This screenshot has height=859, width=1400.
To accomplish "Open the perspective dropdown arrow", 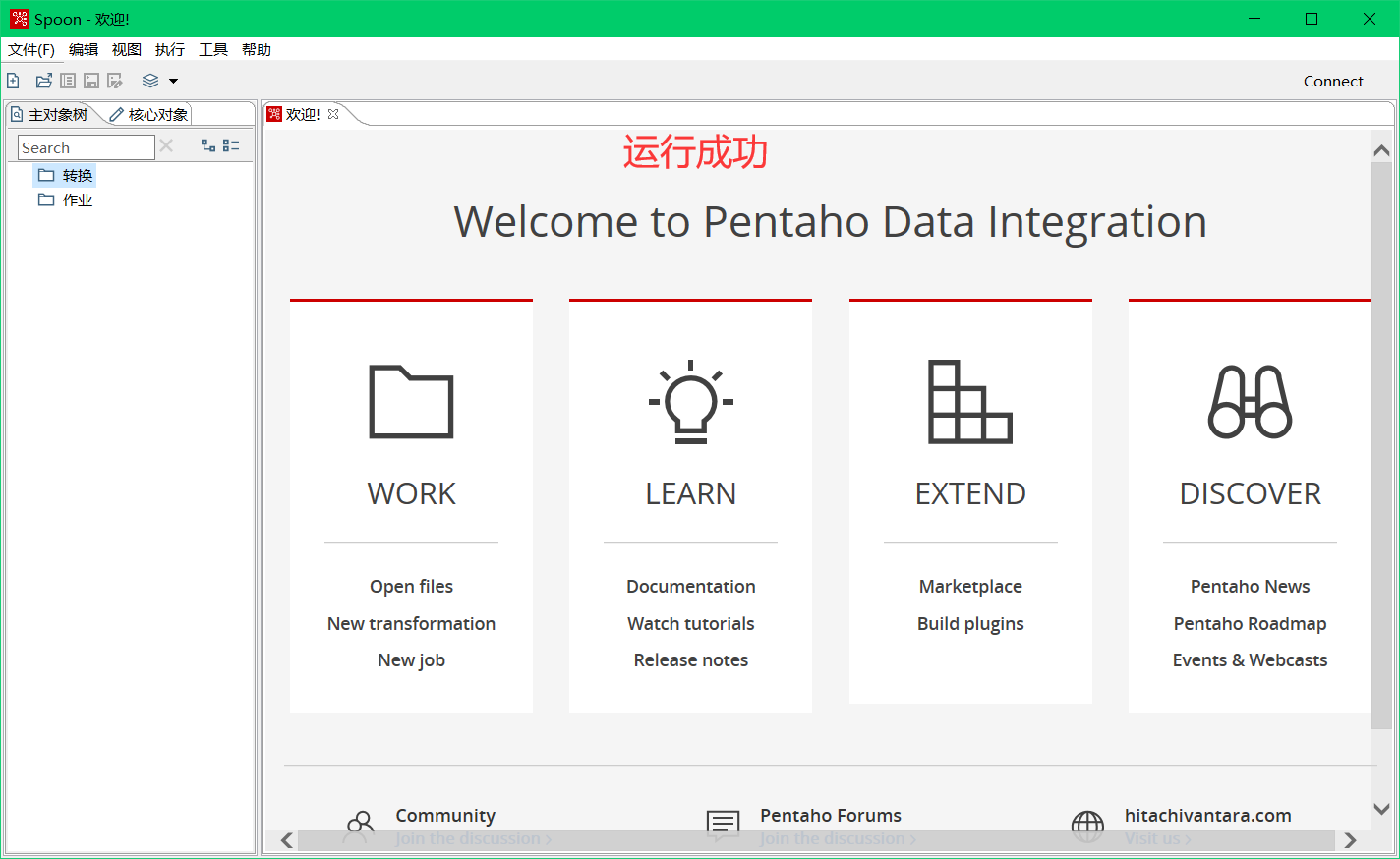I will (173, 82).
